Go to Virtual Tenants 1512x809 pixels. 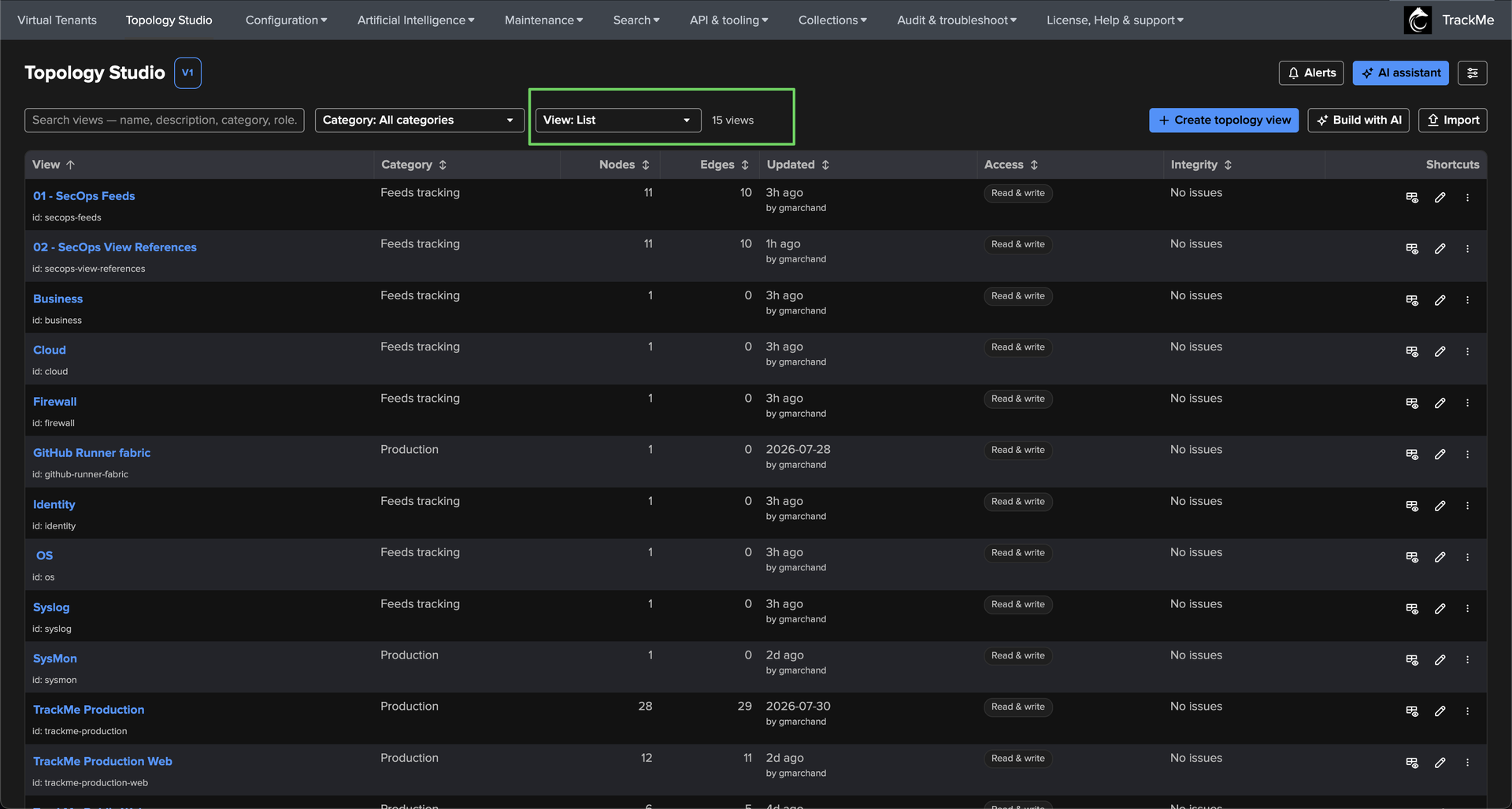(57, 20)
